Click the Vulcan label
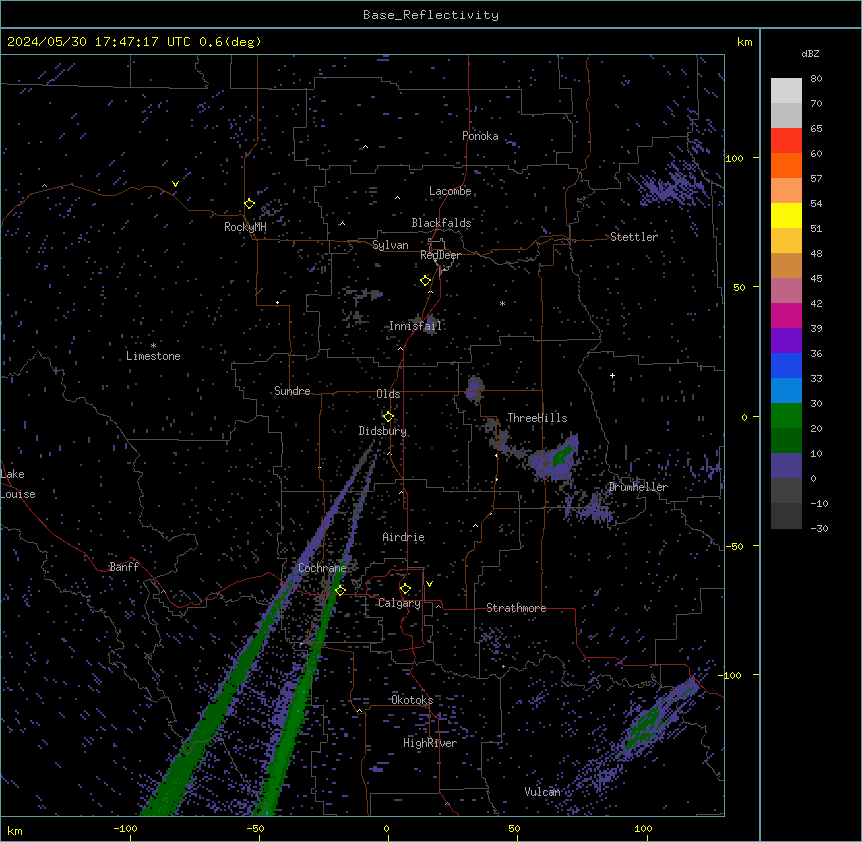Screen dimensions: 862x842 [x=542, y=792]
